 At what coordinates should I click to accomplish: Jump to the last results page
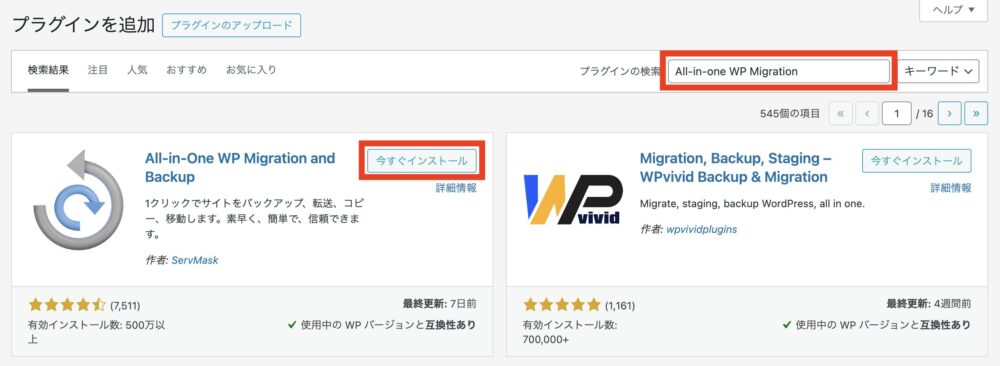click(x=976, y=113)
